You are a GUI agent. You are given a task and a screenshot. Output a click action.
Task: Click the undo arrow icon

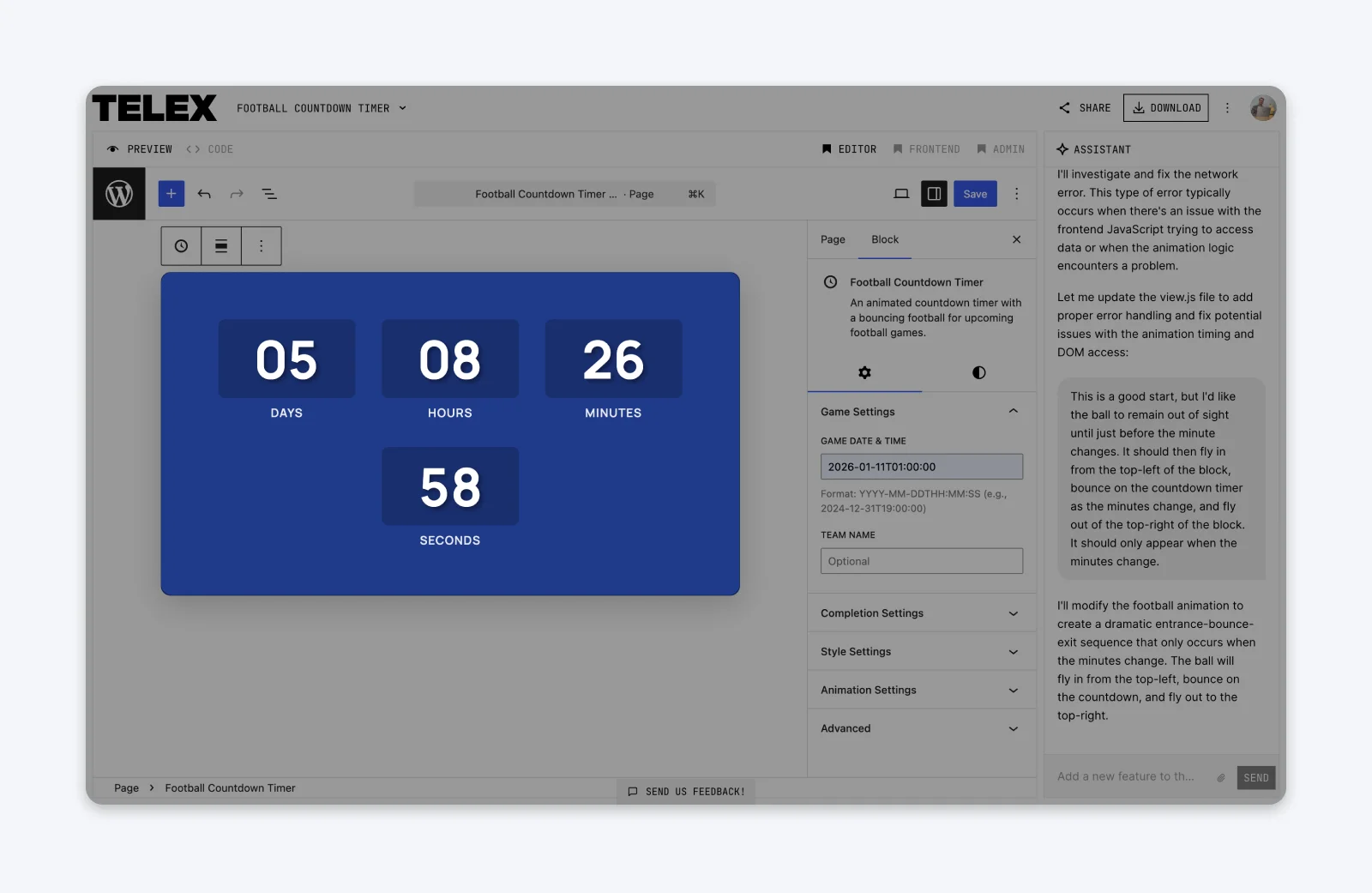coord(204,194)
